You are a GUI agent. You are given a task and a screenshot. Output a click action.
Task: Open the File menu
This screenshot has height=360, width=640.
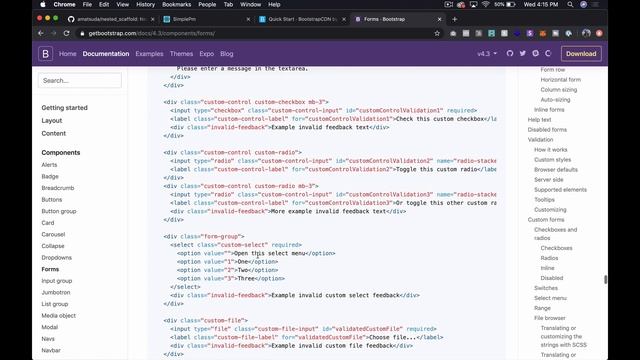click(x=87, y=4)
